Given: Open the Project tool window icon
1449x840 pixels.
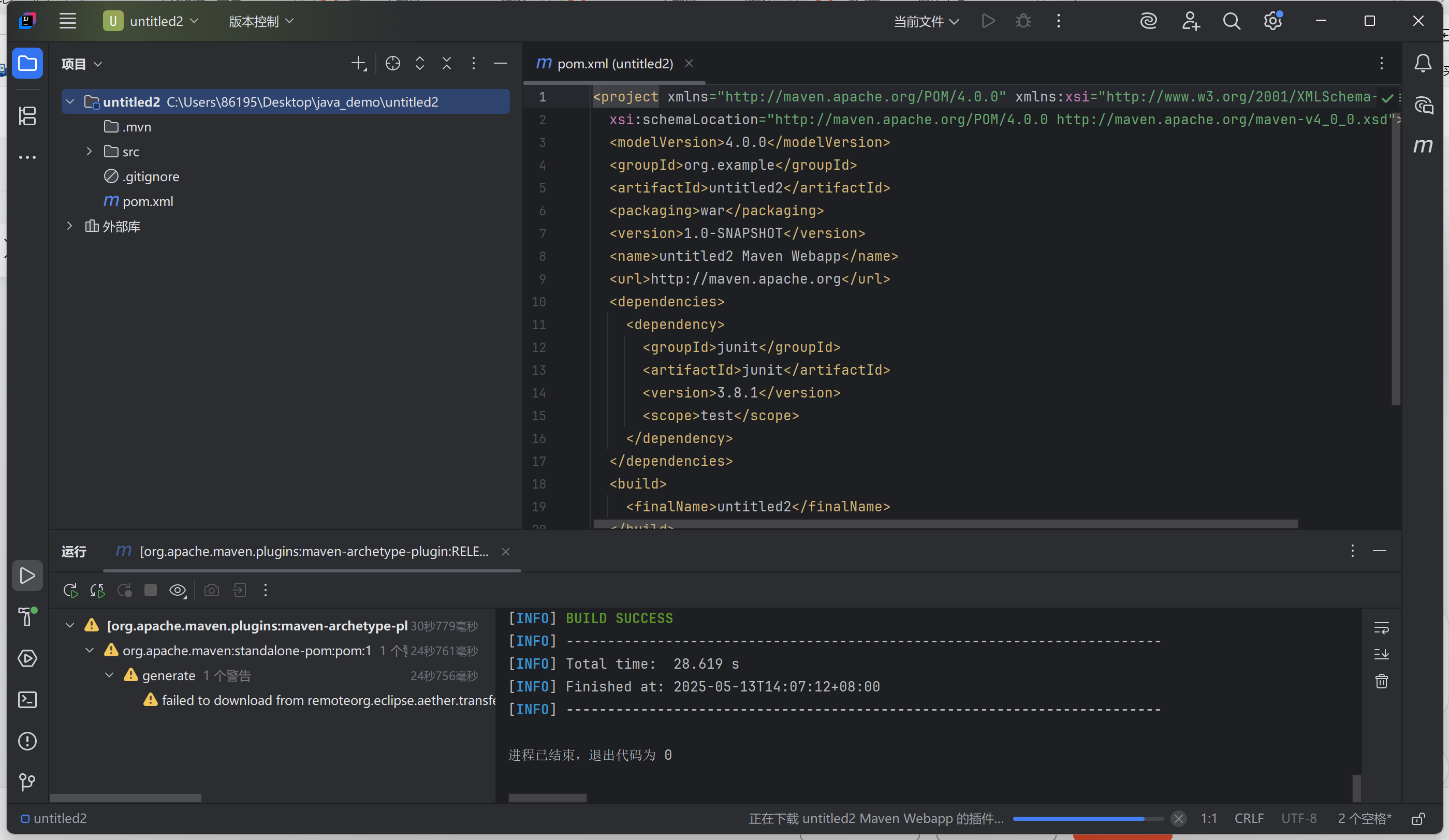Looking at the screenshot, I should coord(27,63).
